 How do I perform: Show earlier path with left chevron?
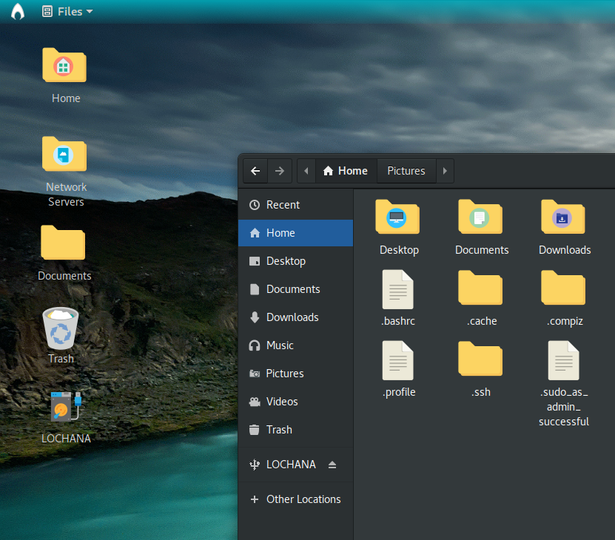[x=306, y=171]
